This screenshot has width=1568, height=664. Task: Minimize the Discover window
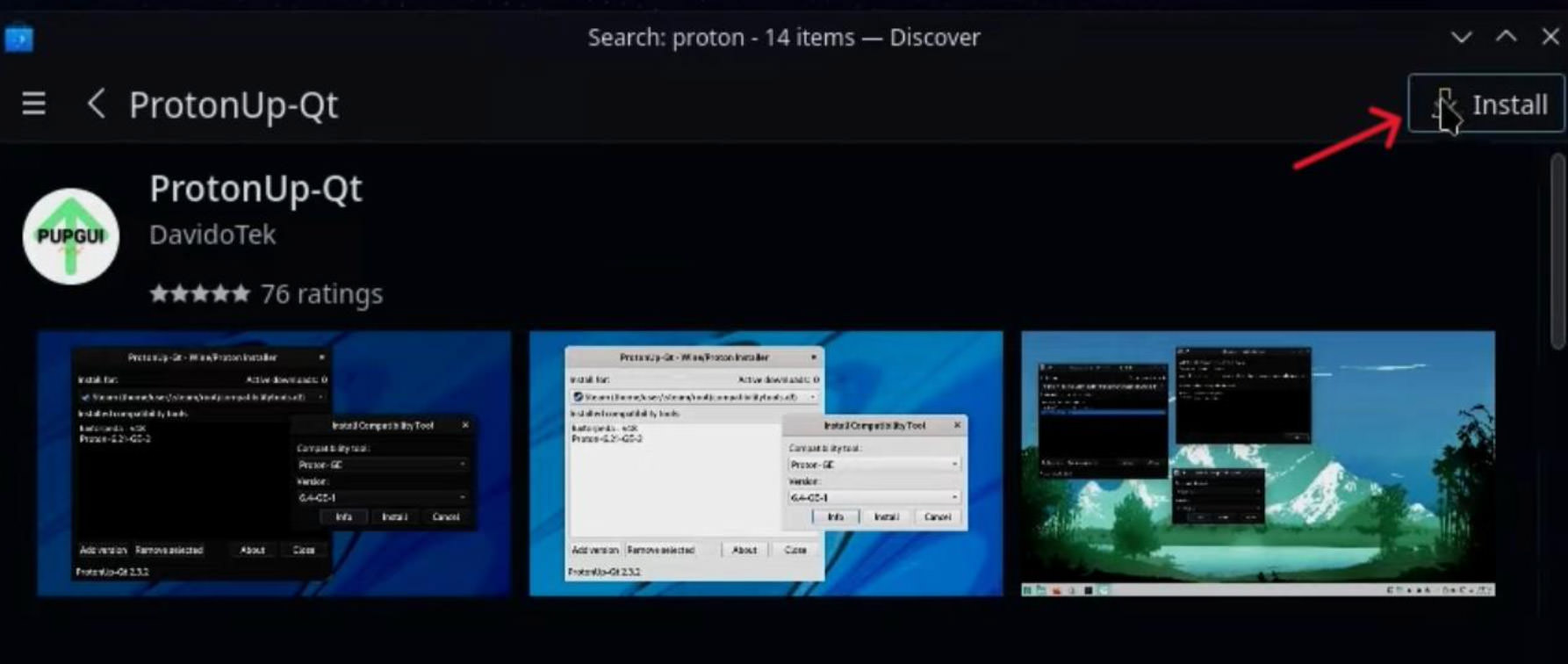point(1461,37)
